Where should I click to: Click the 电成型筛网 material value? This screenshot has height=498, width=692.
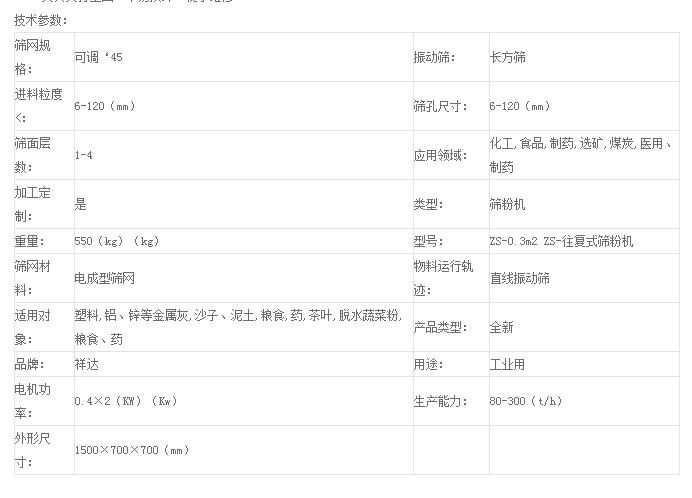tap(104, 278)
